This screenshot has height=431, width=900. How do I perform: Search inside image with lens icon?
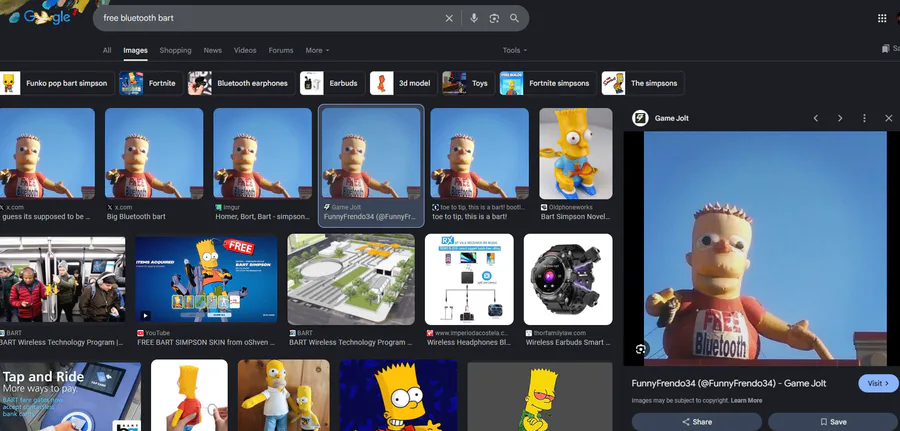(641, 349)
